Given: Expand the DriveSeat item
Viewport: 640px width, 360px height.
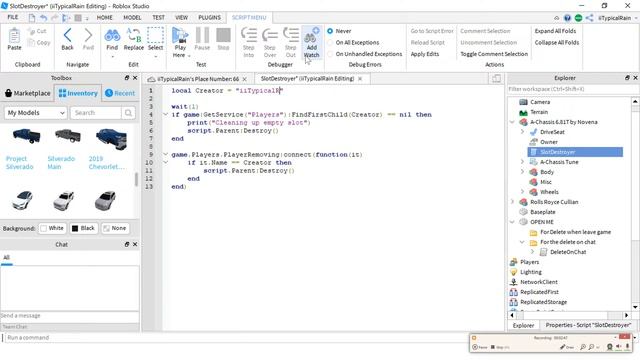Looking at the screenshot, I should (522, 132).
